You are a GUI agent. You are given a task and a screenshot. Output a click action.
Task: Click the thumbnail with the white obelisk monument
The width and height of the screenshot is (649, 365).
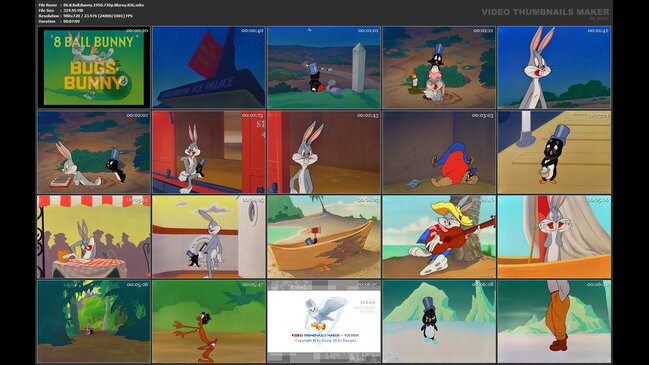pyautogui.click(x=324, y=67)
